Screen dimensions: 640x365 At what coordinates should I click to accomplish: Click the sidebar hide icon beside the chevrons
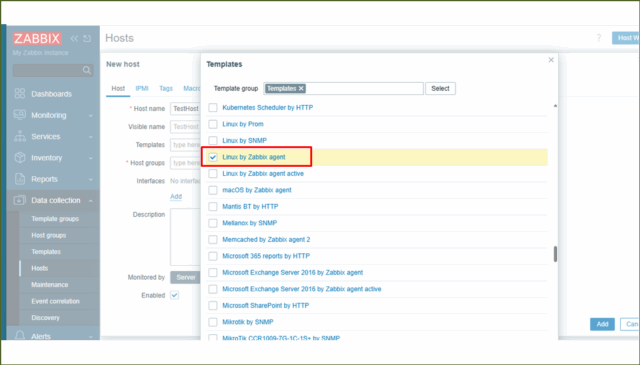point(87,38)
